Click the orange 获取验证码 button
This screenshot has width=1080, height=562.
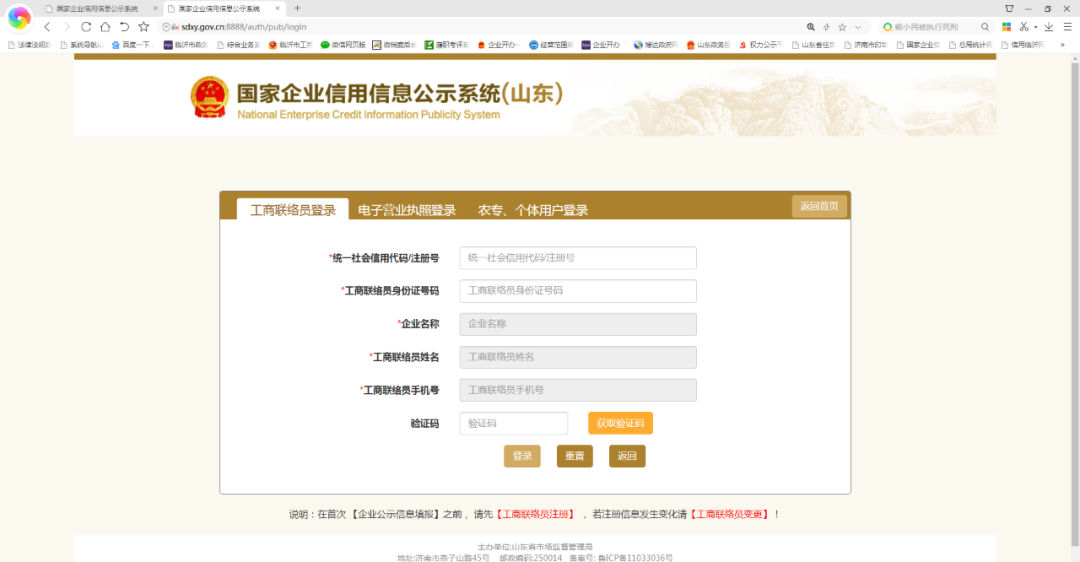621,423
